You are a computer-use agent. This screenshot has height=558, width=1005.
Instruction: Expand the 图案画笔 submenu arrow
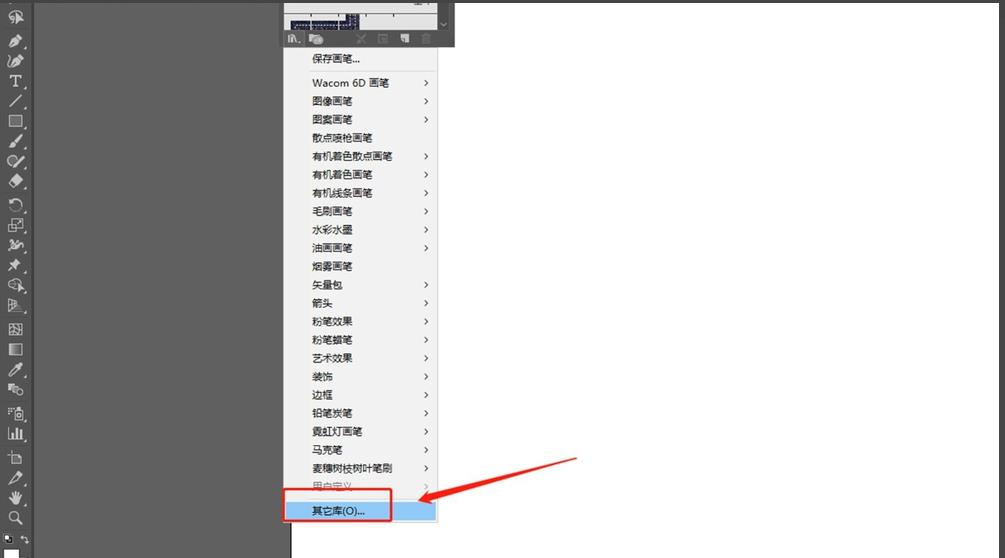426,120
